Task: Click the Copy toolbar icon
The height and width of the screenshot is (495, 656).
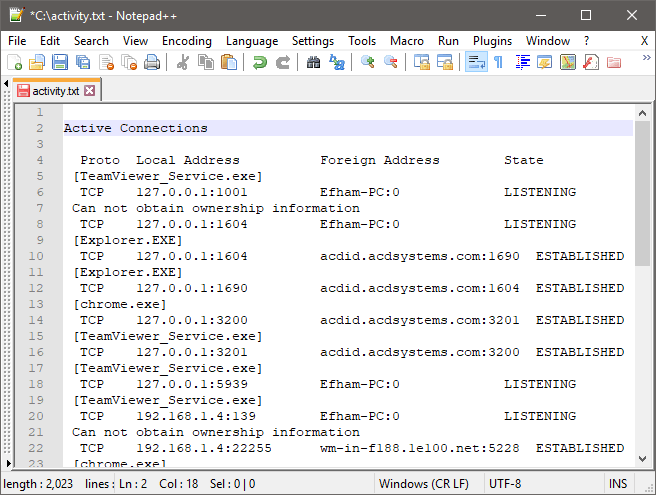Action: pos(206,62)
